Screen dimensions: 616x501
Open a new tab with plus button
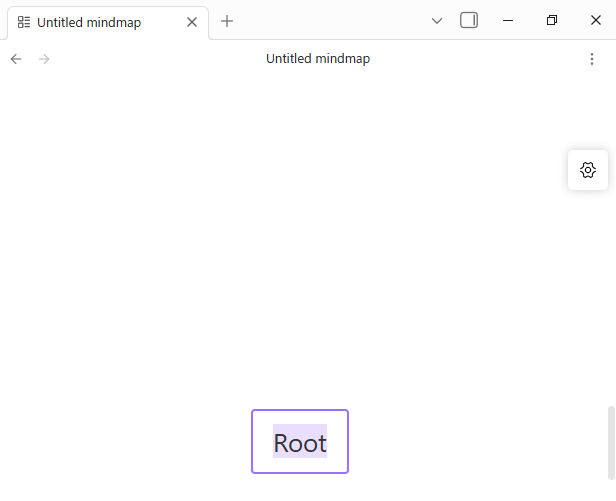click(x=227, y=21)
